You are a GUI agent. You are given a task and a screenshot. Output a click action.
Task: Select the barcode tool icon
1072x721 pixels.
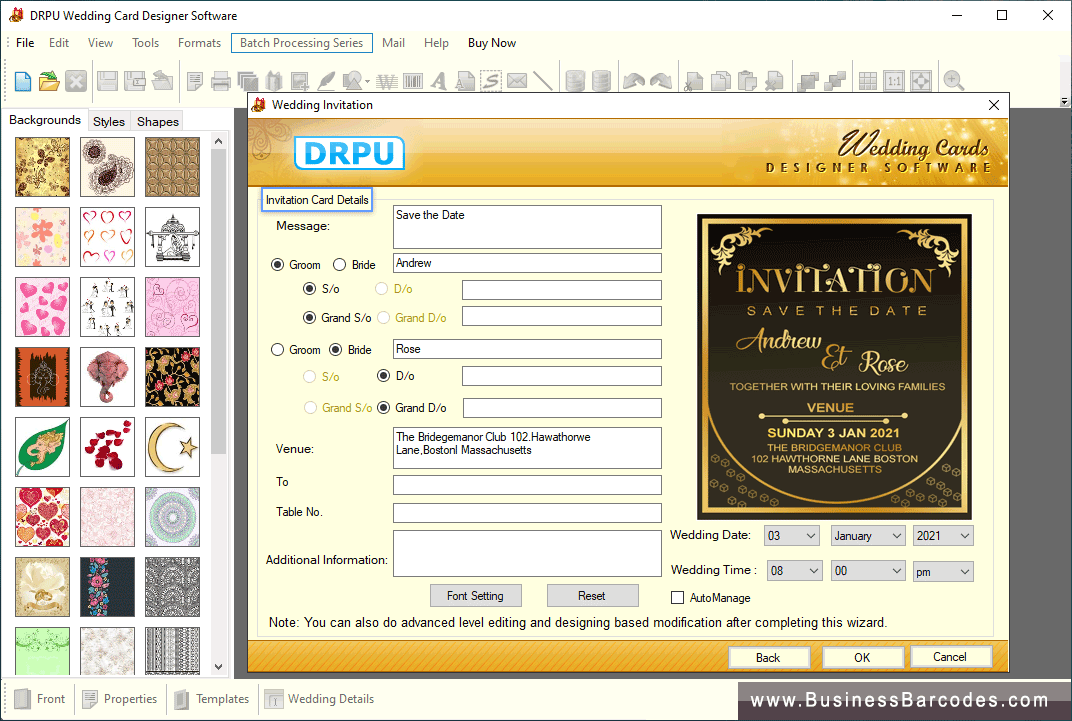point(413,81)
